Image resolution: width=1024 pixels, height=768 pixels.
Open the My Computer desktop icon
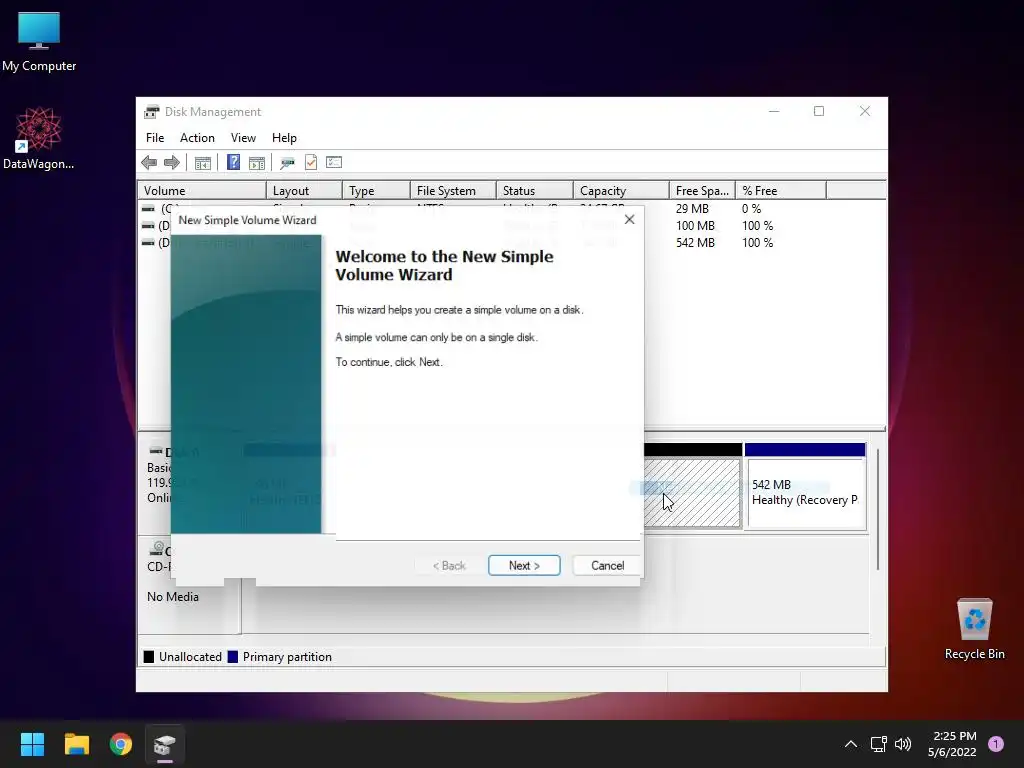click(39, 42)
